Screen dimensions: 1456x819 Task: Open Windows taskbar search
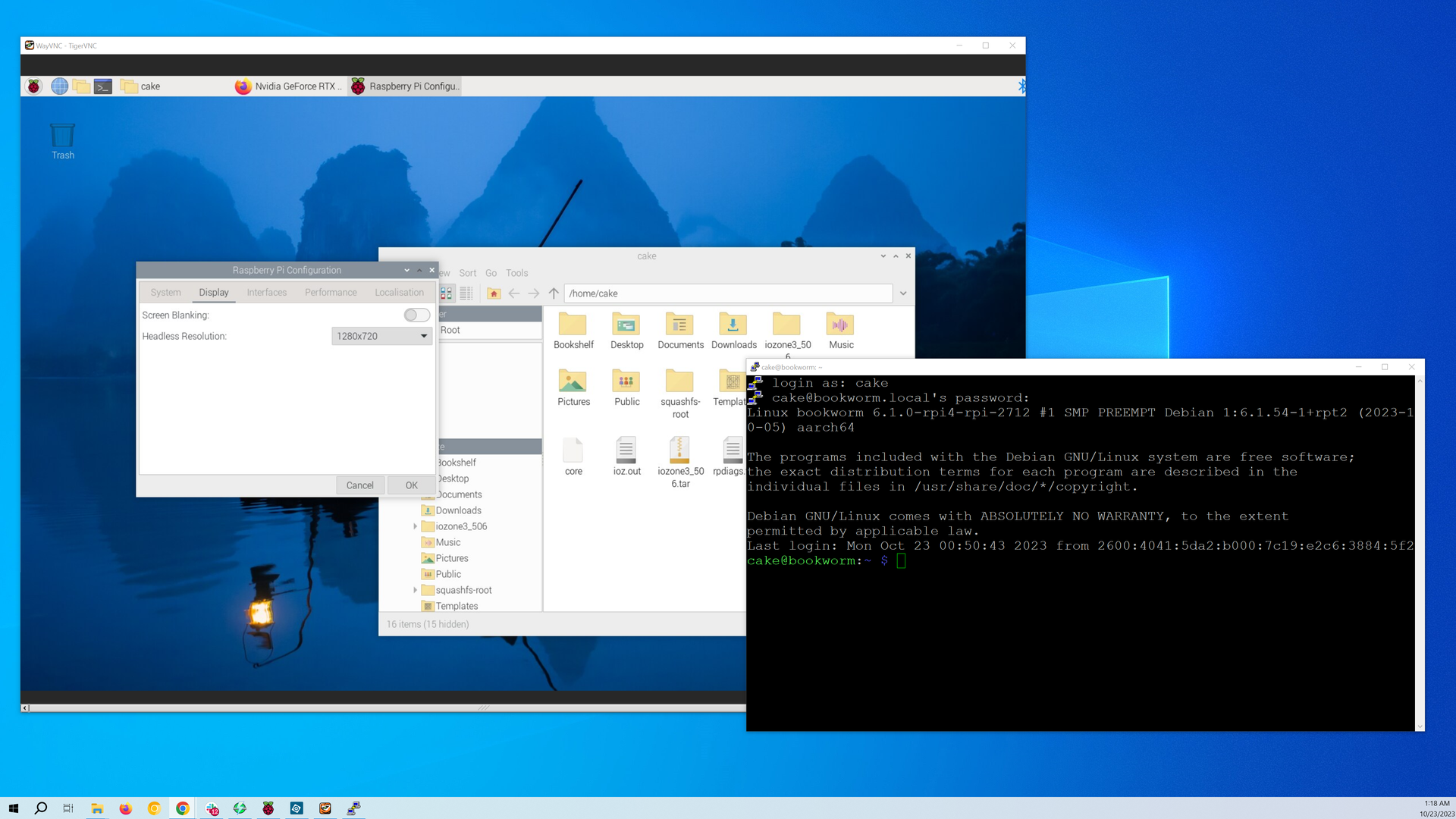41,808
